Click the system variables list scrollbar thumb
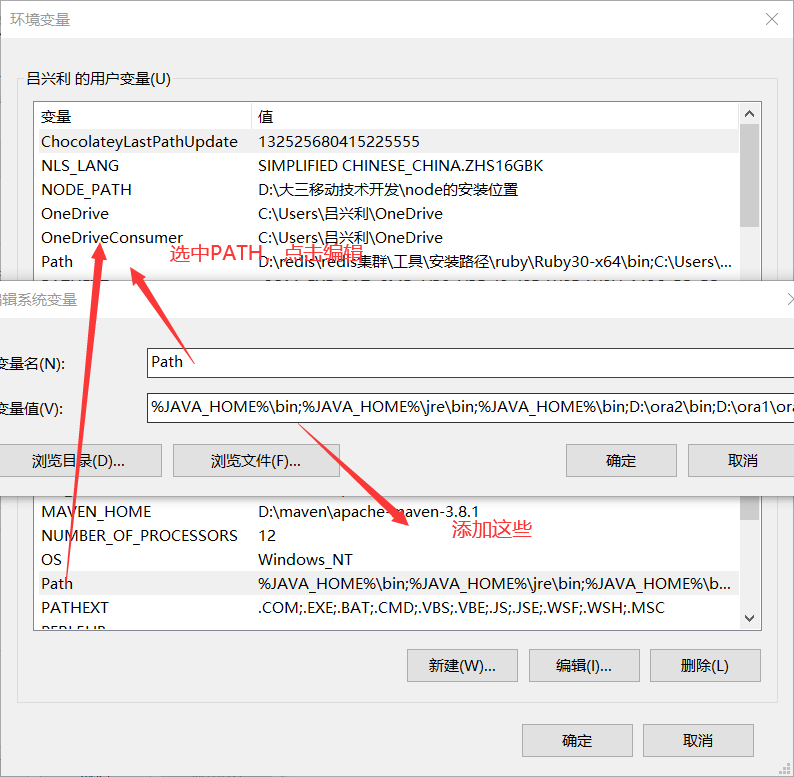The width and height of the screenshot is (794, 777). tap(749, 508)
